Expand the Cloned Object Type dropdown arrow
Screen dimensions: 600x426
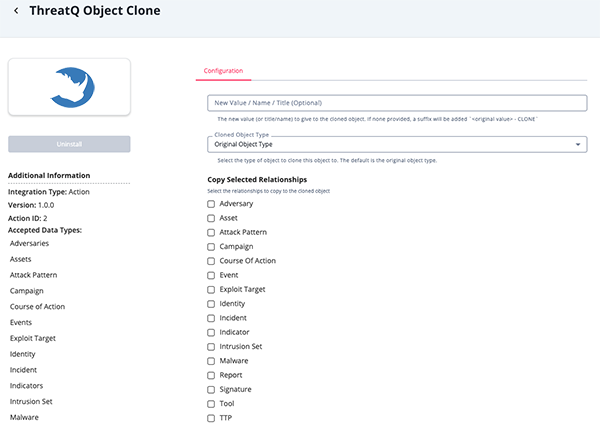578,144
